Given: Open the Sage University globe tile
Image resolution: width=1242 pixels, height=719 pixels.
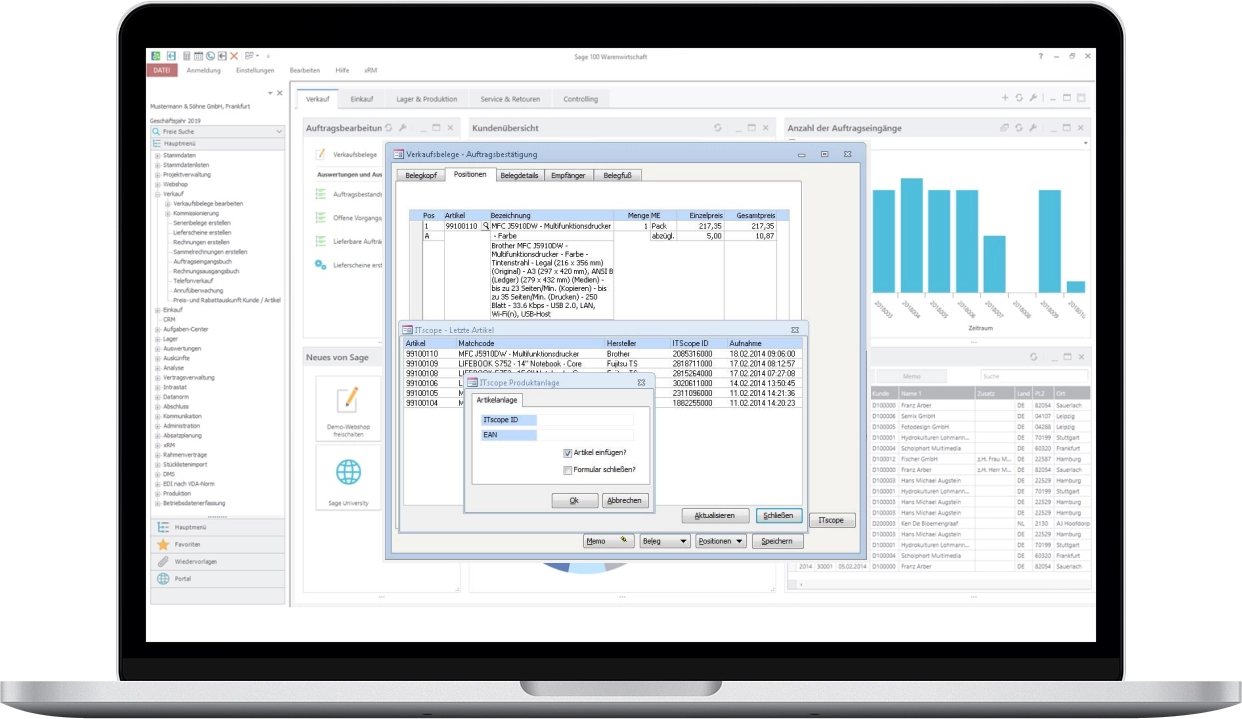Looking at the screenshot, I should coord(348,476).
